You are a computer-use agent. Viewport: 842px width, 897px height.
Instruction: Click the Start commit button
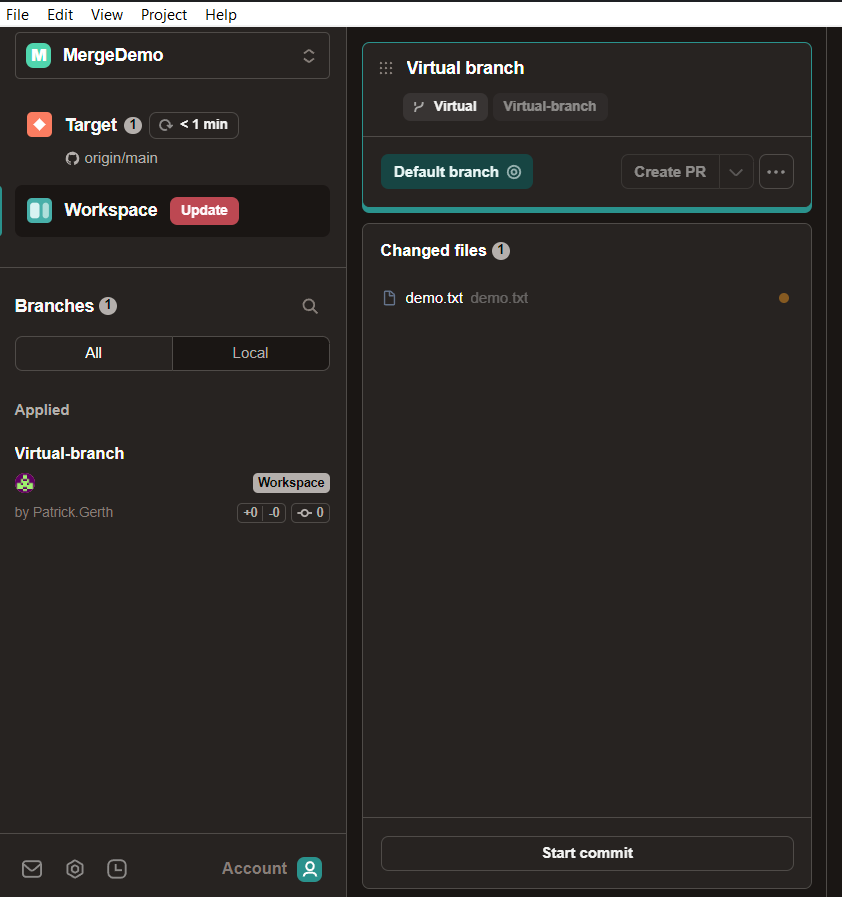587,853
